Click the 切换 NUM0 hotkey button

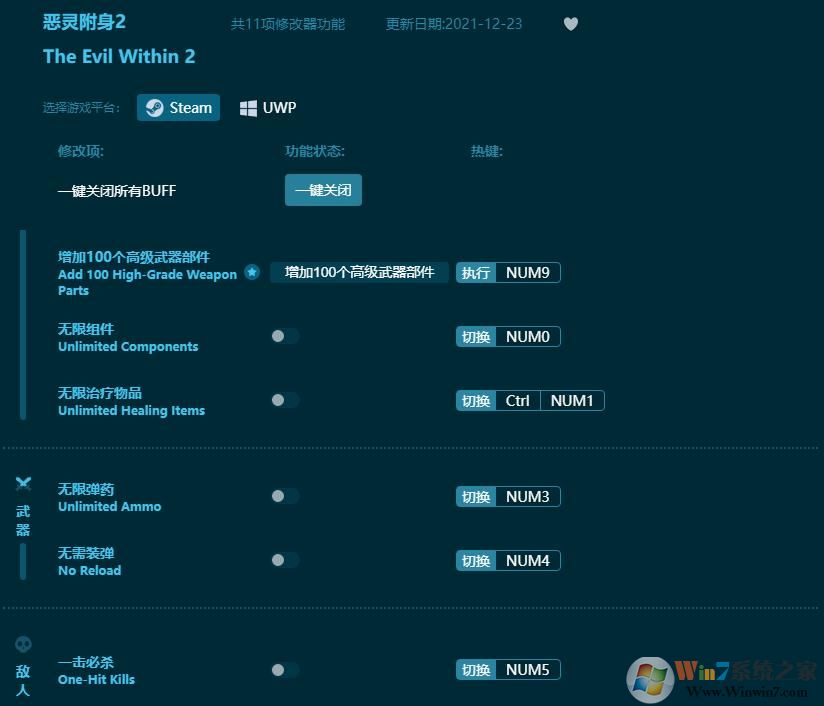point(506,336)
